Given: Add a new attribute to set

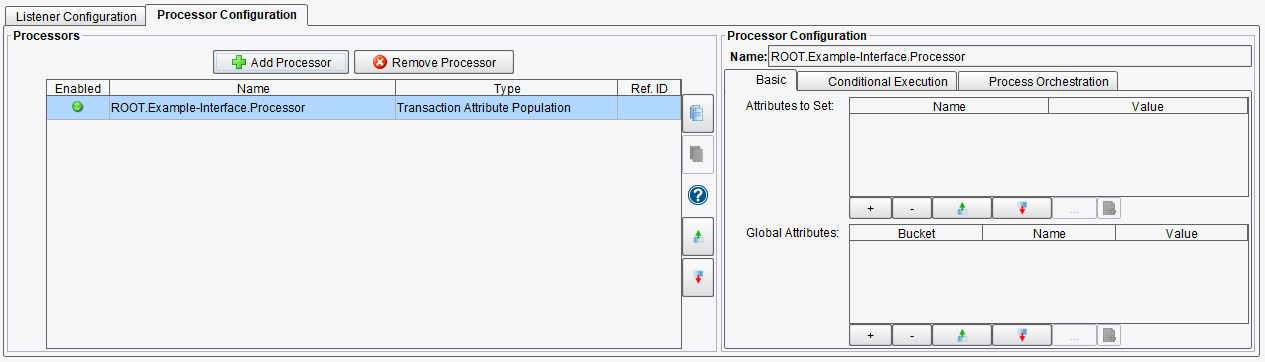Looking at the screenshot, I should (x=870, y=208).
